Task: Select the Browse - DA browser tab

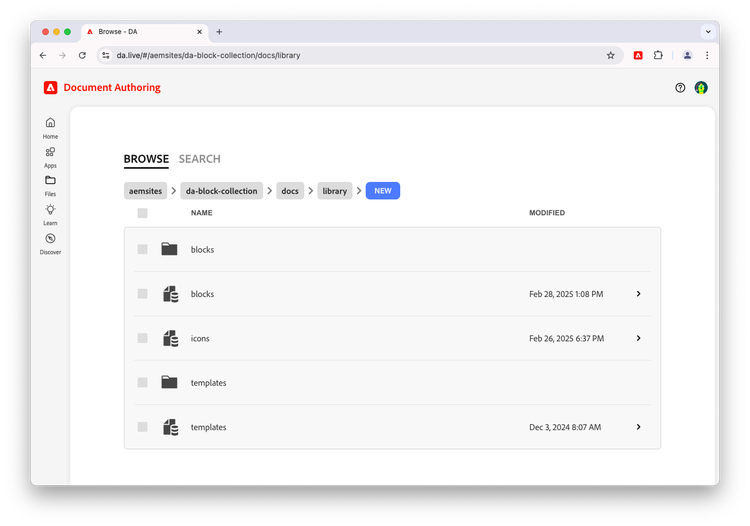Action: pyautogui.click(x=144, y=32)
